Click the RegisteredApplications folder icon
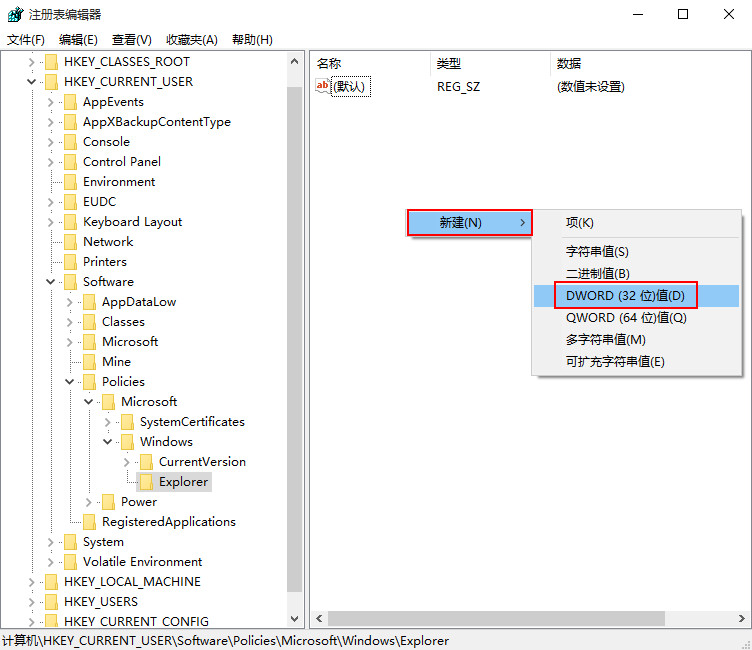This screenshot has height=650, width=752. 89,522
